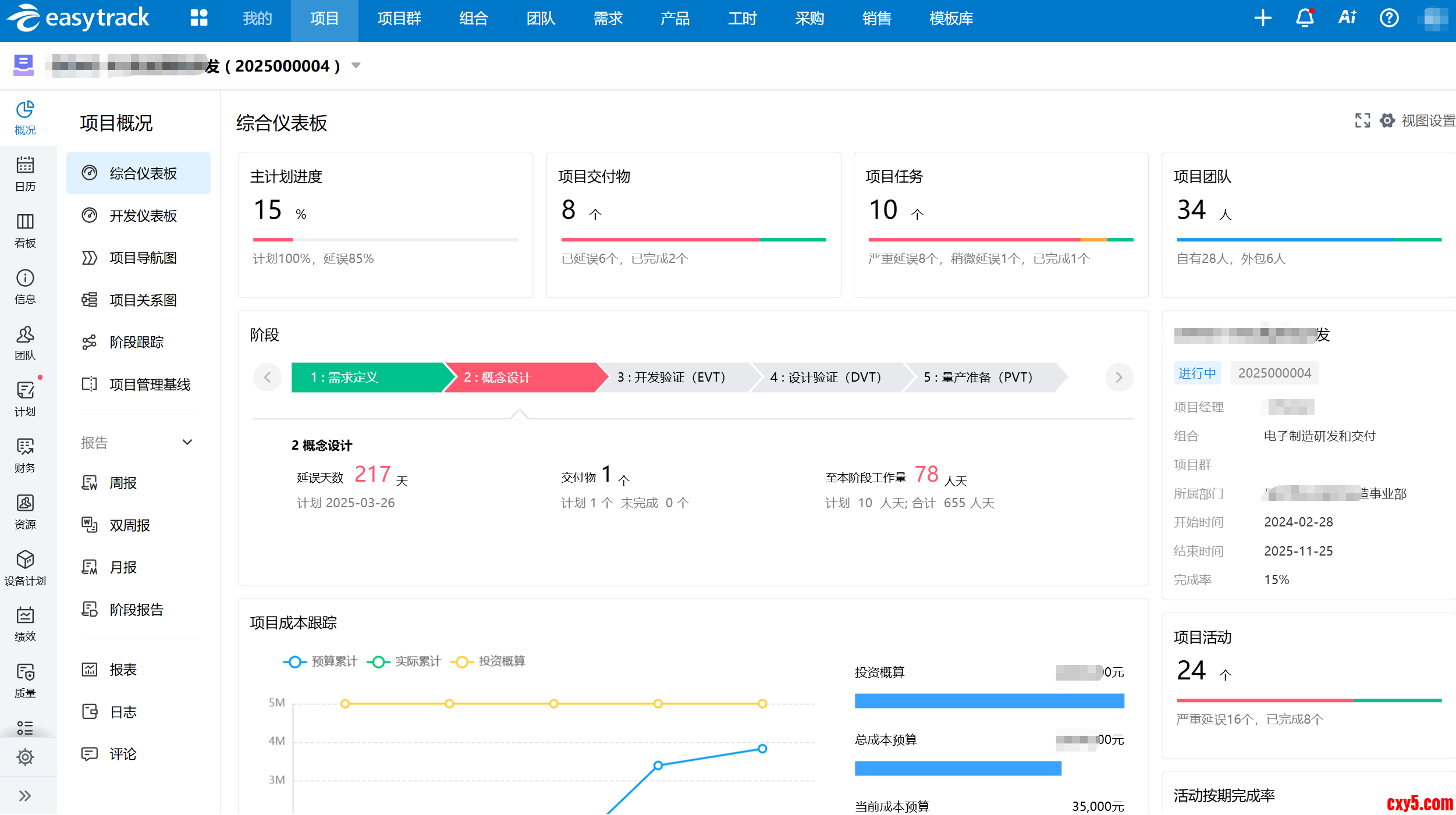1456x815 pixels.
Task: Select phase 3 开发验证 (EVT) step
Action: pyautogui.click(x=671, y=378)
